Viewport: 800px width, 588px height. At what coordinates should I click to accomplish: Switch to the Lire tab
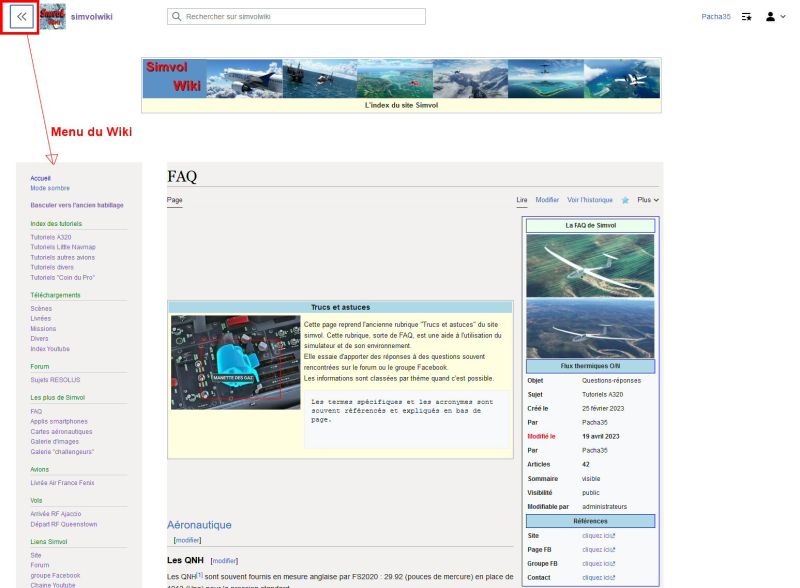tap(521, 200)
